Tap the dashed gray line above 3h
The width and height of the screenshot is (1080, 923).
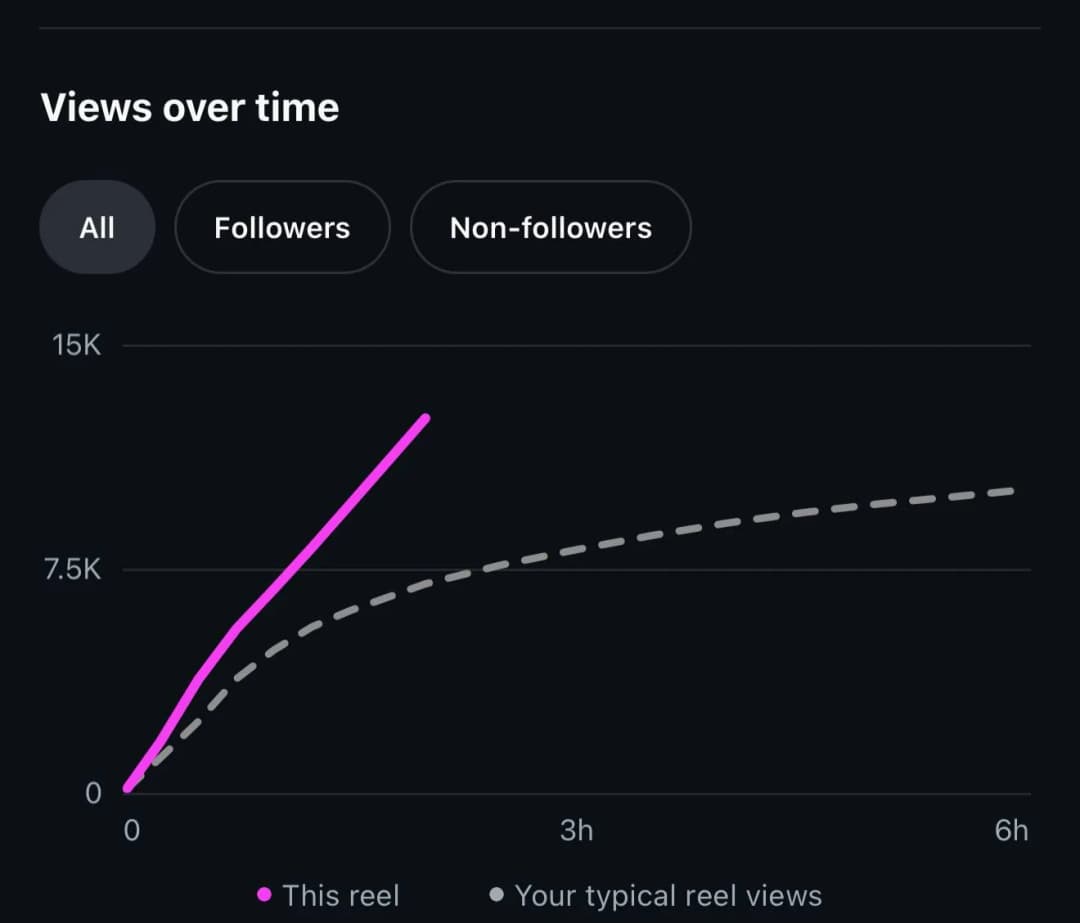coord(577,548)
